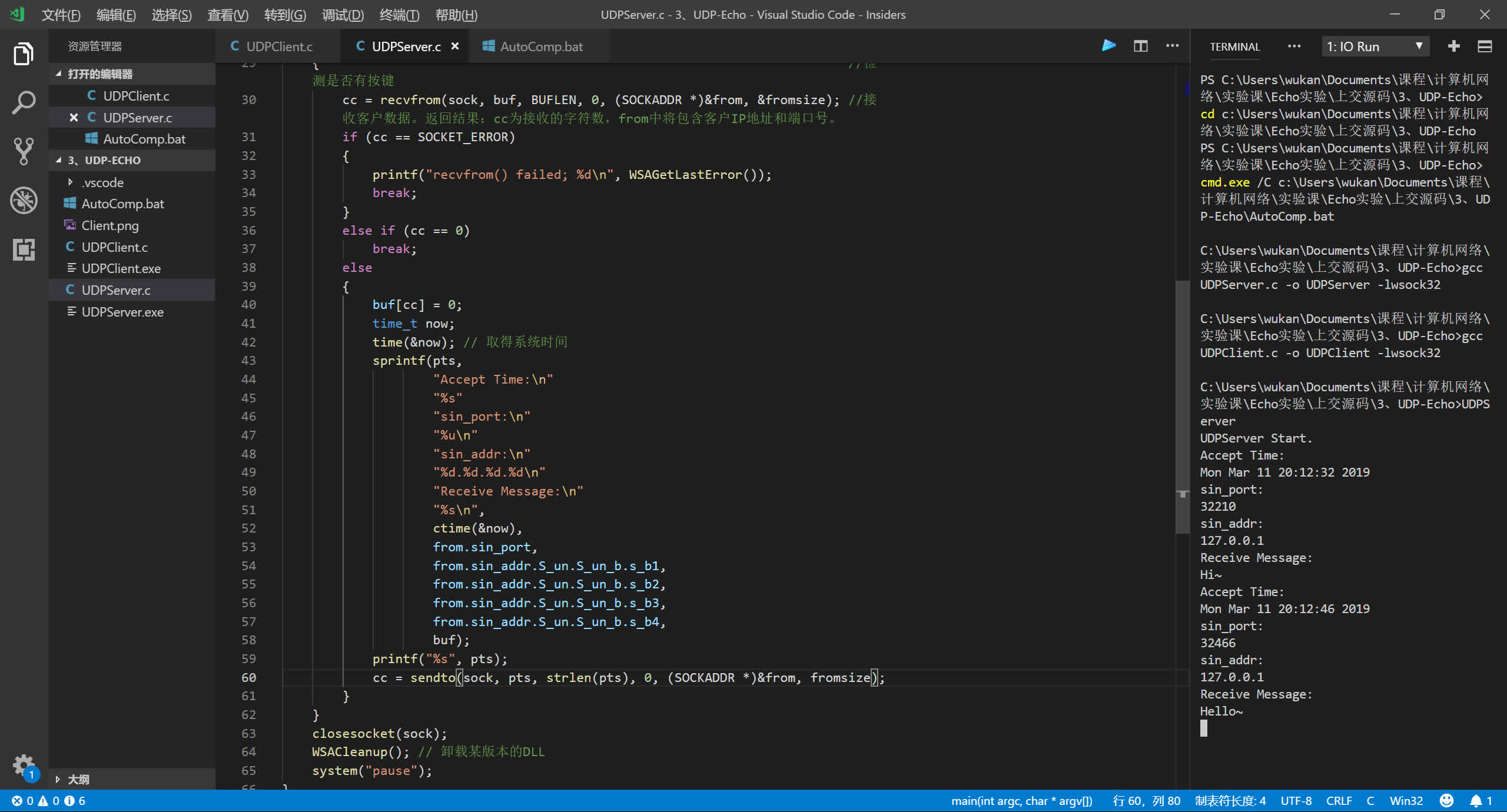Open the Source Control view
Screen dimensions: 1507x812
(x=24, y=151)
